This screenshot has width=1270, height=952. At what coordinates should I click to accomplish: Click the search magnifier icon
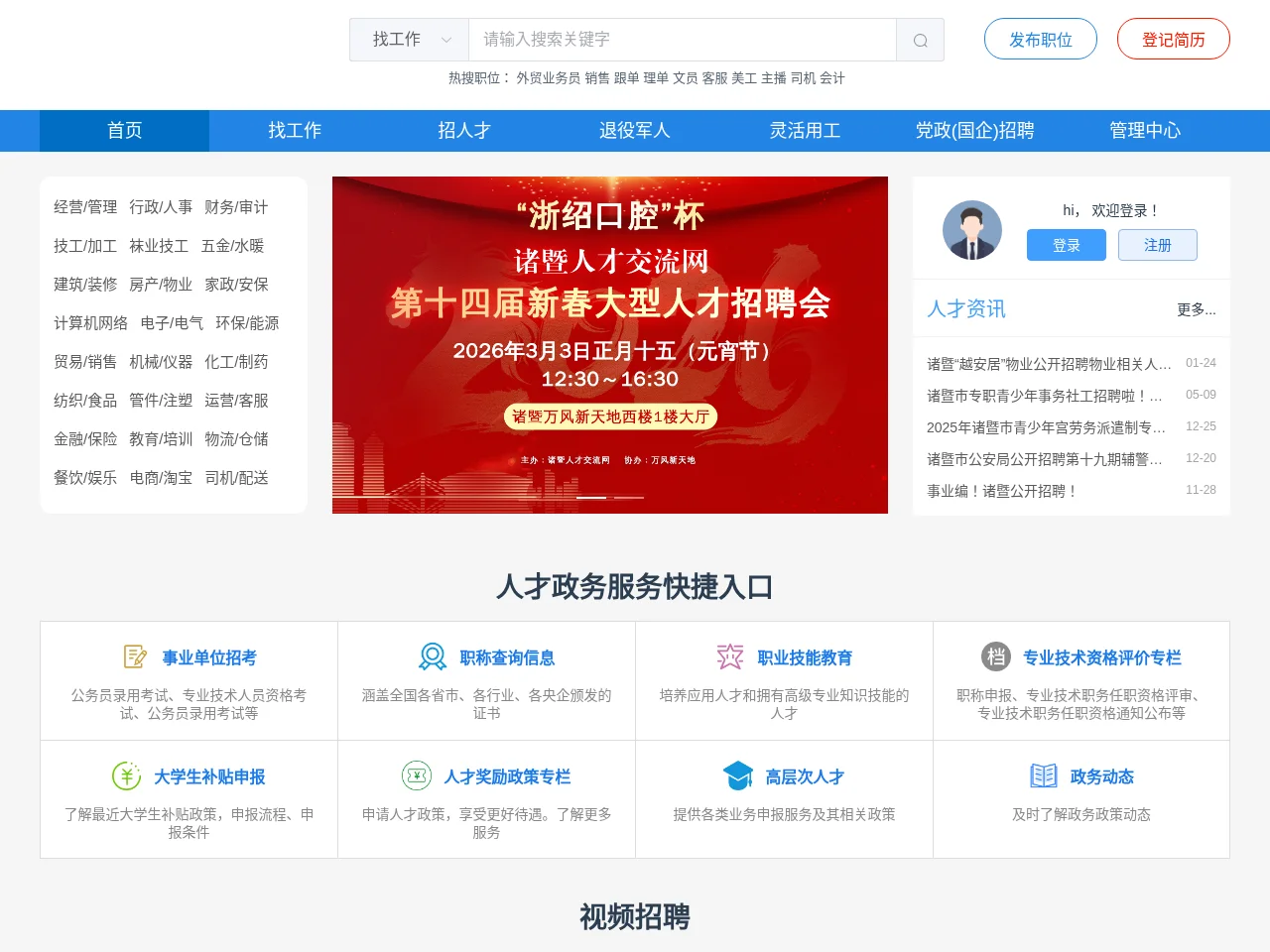pos(920,40)
